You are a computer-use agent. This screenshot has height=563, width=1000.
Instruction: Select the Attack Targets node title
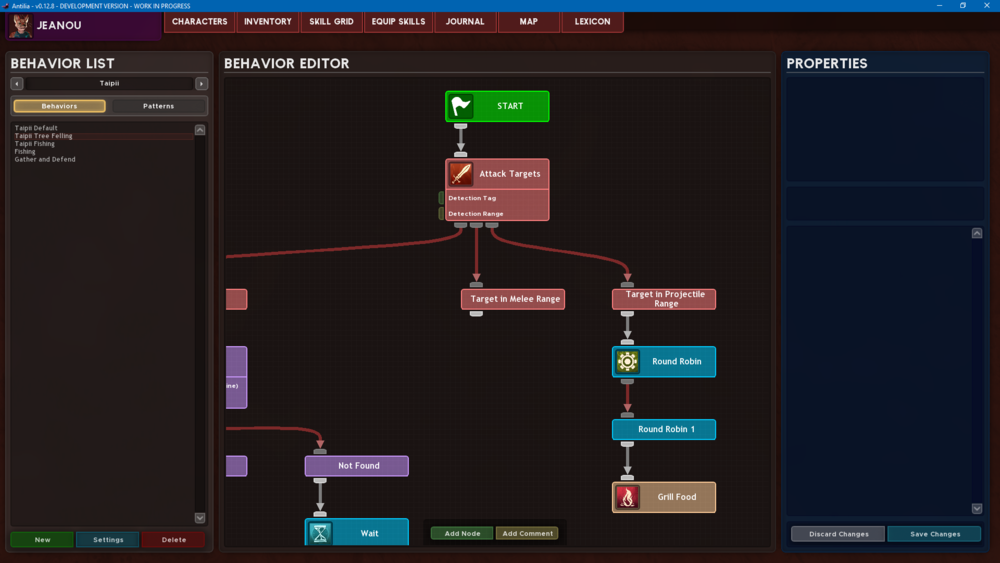(510, 173)
